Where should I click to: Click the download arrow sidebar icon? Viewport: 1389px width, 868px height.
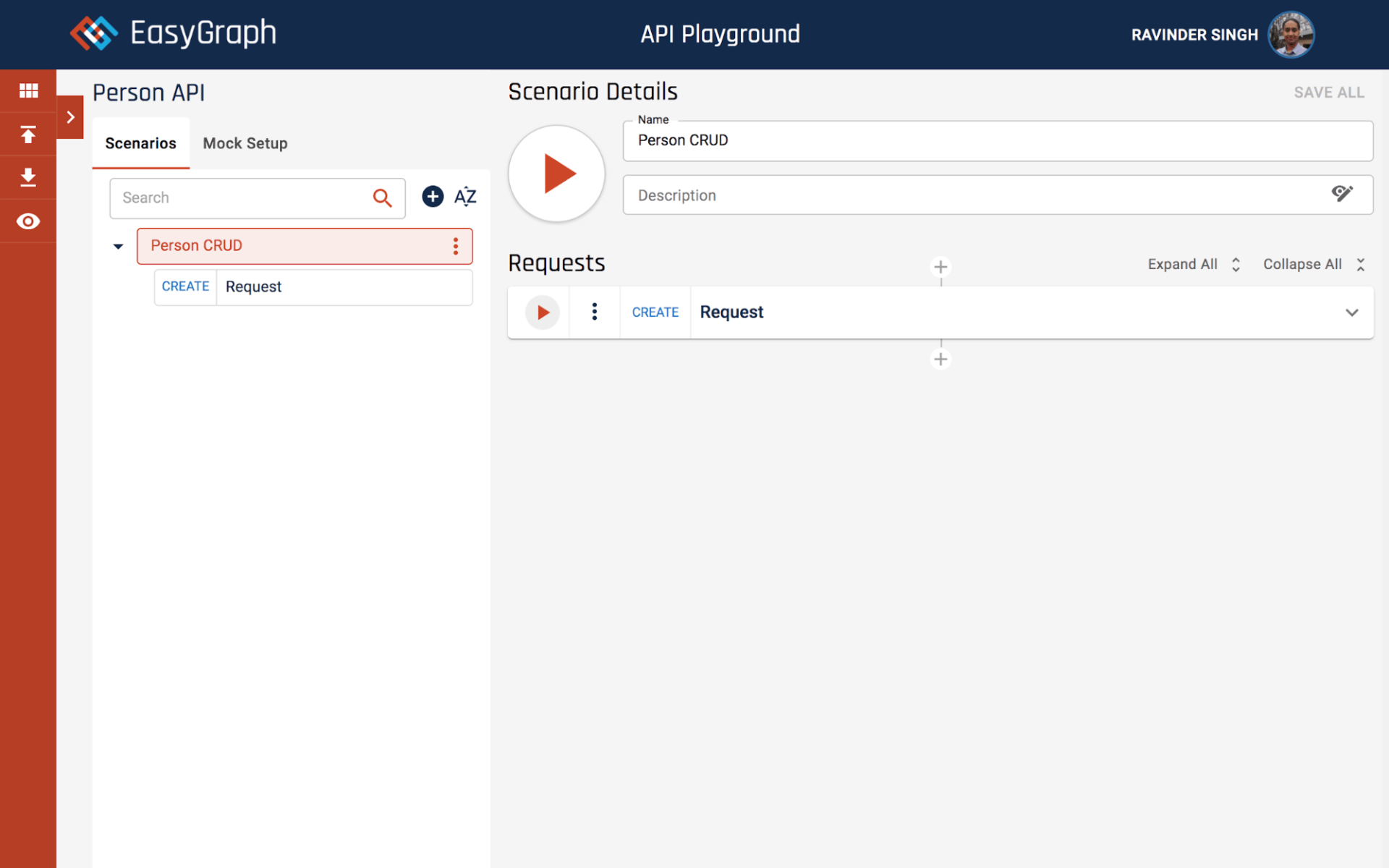point(28,177)
